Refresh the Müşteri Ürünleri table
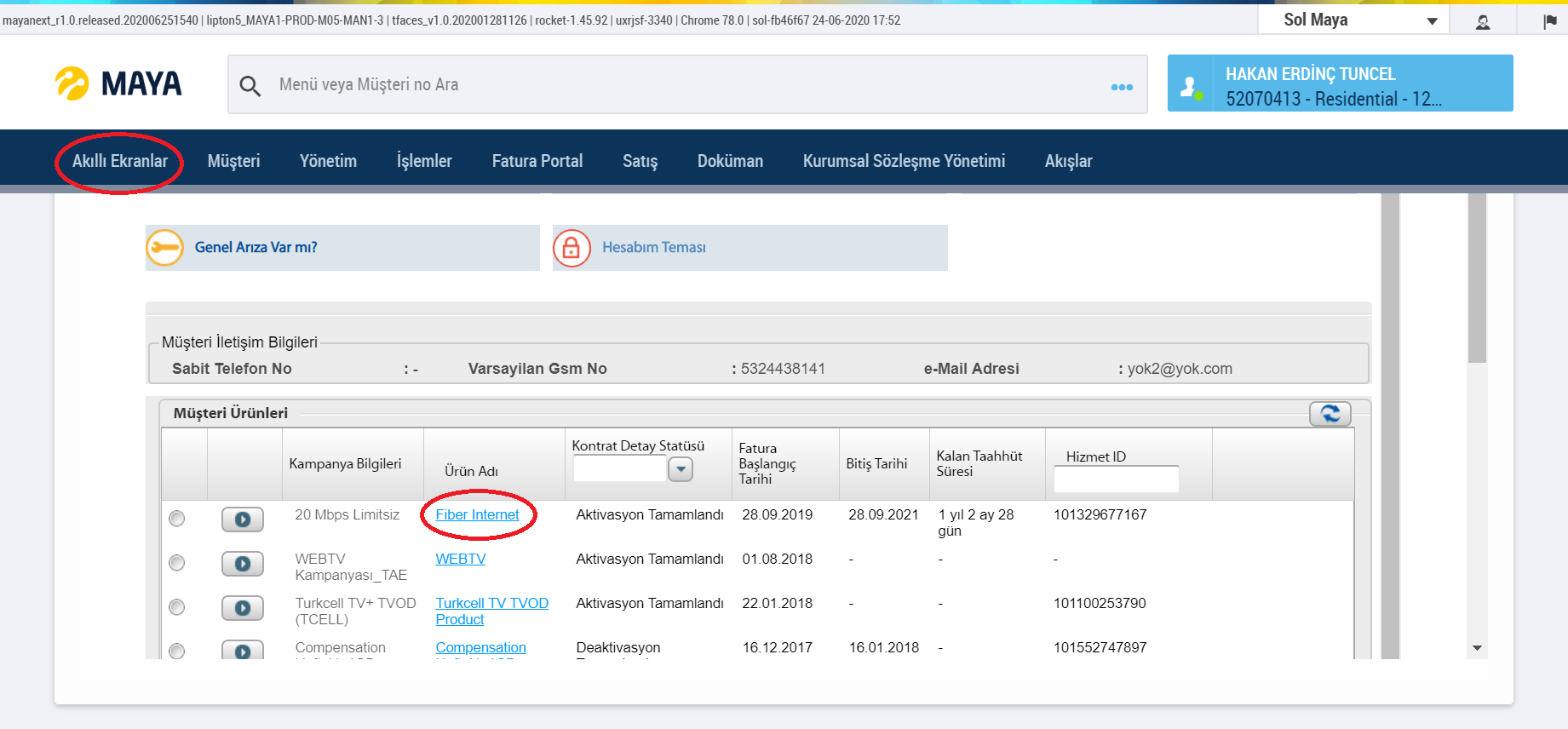This screenshot has height=729, width=1568. 1330,414
